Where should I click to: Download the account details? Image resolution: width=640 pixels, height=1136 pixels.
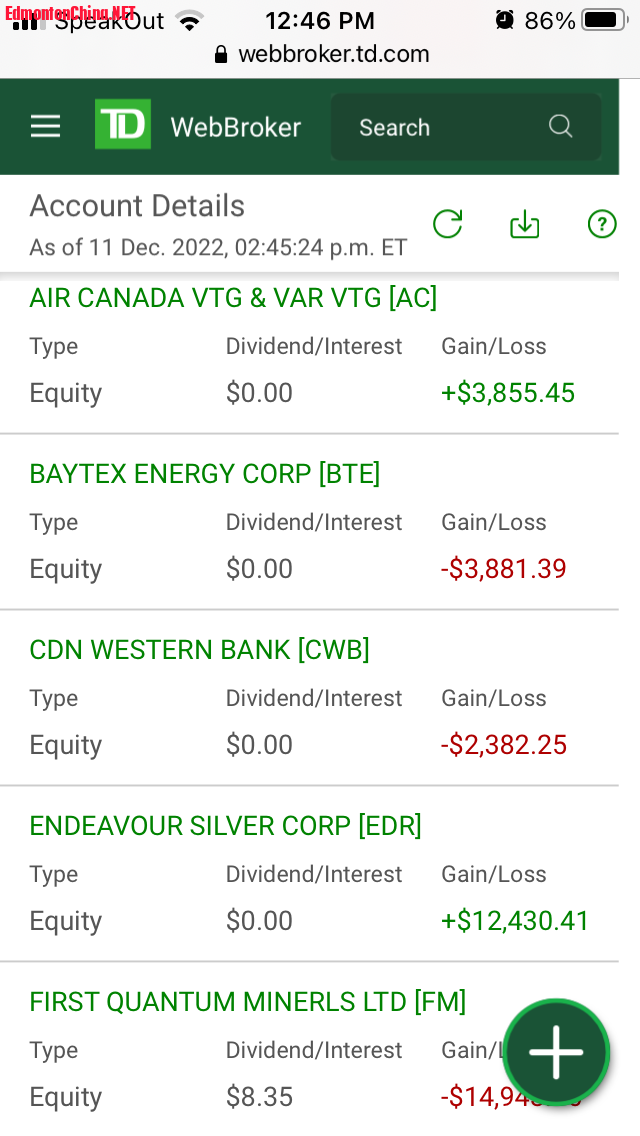(x=524, y=225)
